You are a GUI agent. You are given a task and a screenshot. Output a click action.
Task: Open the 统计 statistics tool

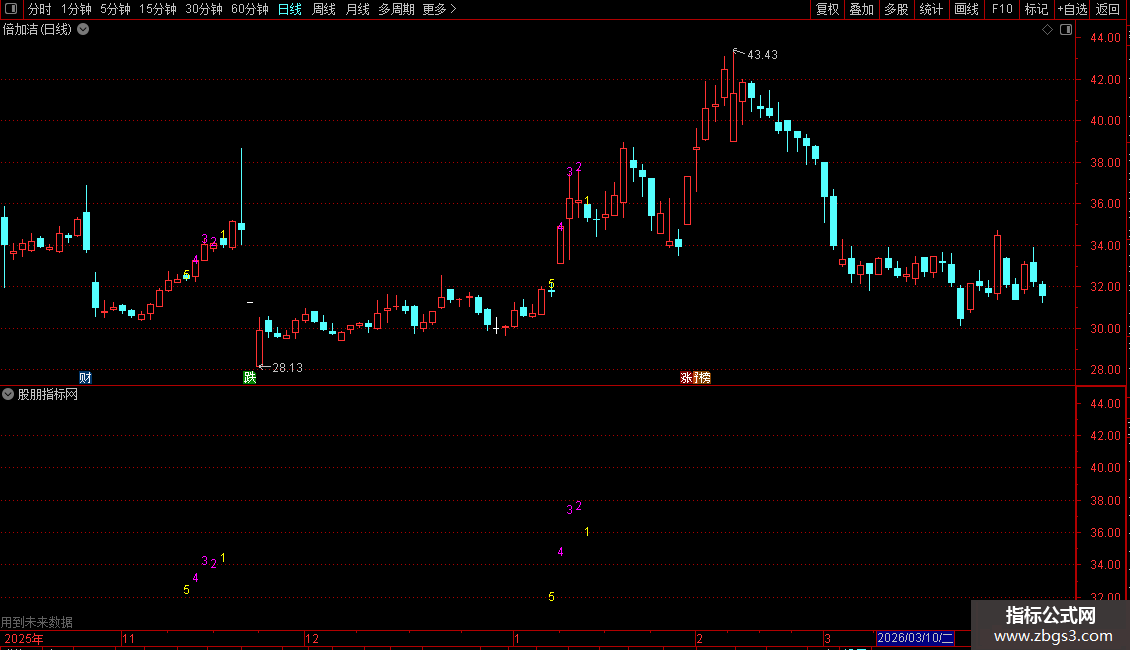(x=931, y=9)
